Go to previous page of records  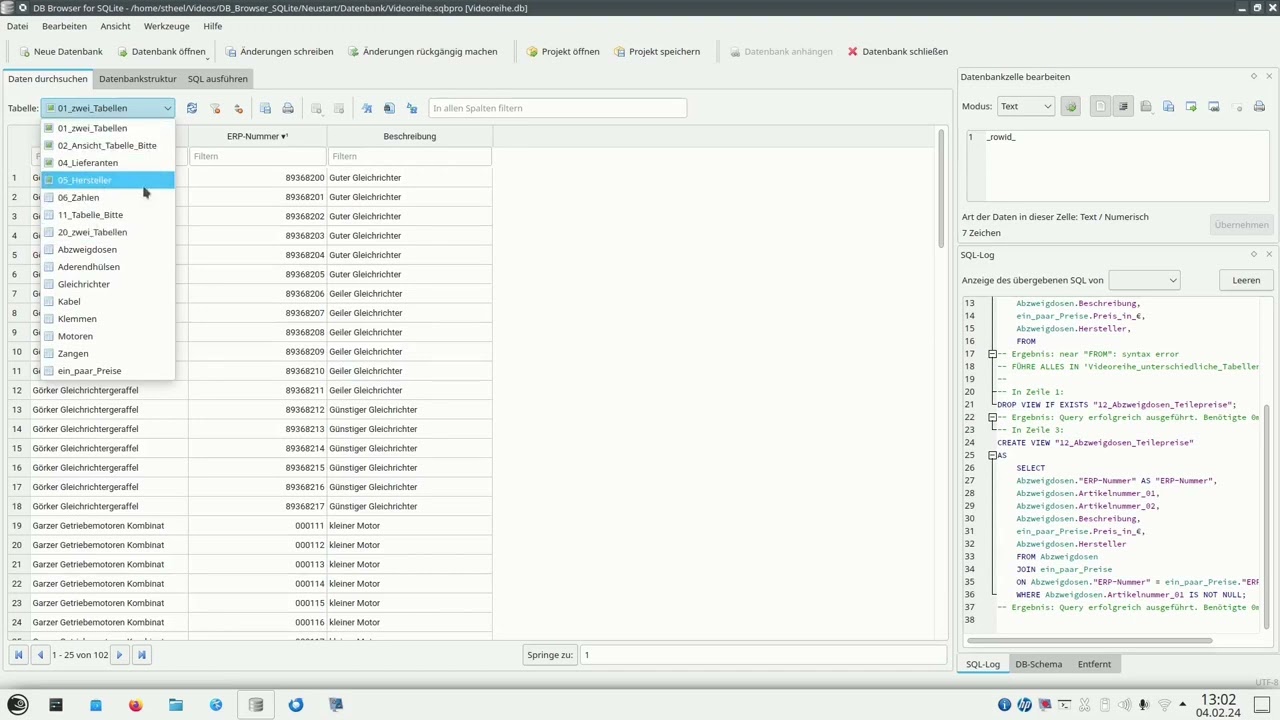[x=40, y=655]
